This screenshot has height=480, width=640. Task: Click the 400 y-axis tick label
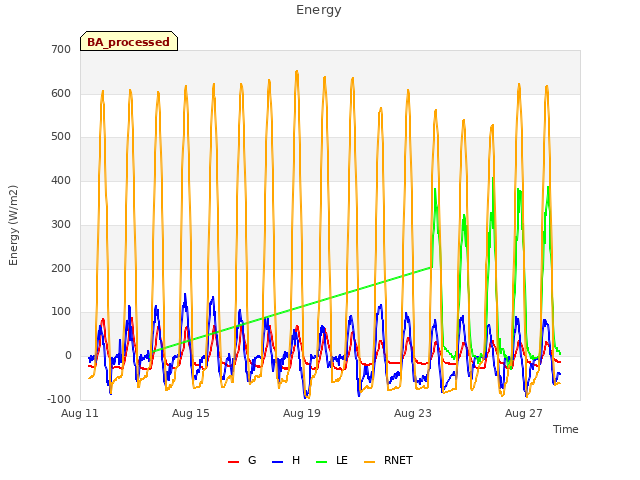[61, 180]
